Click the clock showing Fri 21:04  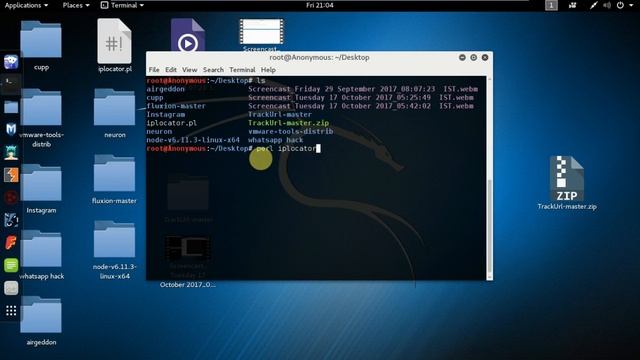coord(320,5)
